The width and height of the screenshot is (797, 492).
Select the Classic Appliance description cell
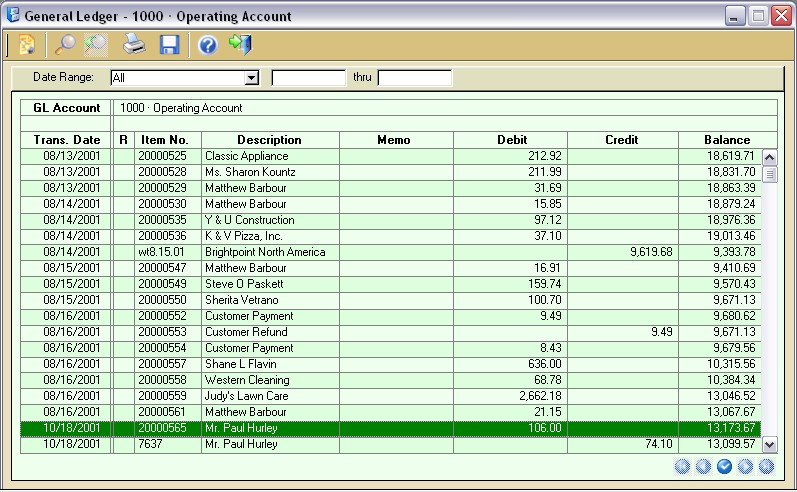270,156
